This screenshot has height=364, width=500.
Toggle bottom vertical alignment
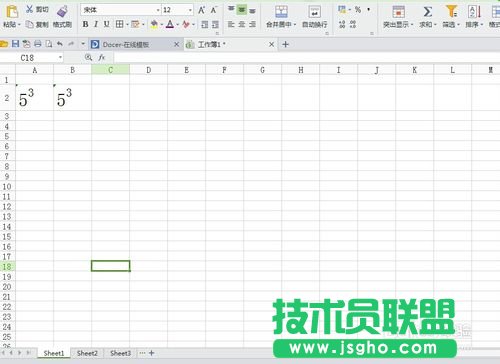(x=252, y=10)
